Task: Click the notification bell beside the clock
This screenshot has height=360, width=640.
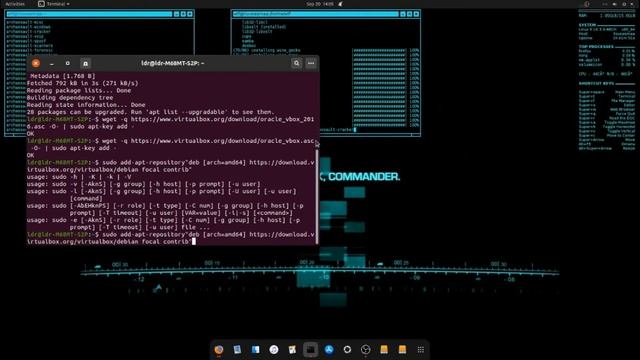Action: [x=340, y=4]
